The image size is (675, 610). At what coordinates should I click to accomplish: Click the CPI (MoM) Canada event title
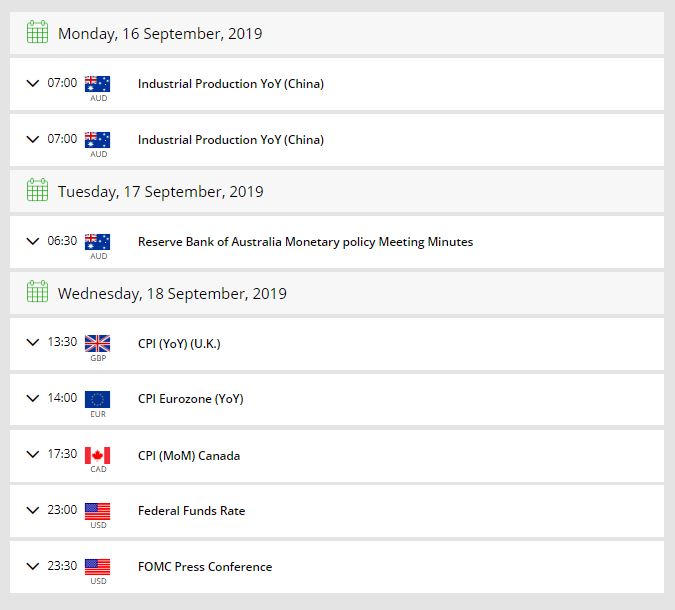(x=188, y=456)
